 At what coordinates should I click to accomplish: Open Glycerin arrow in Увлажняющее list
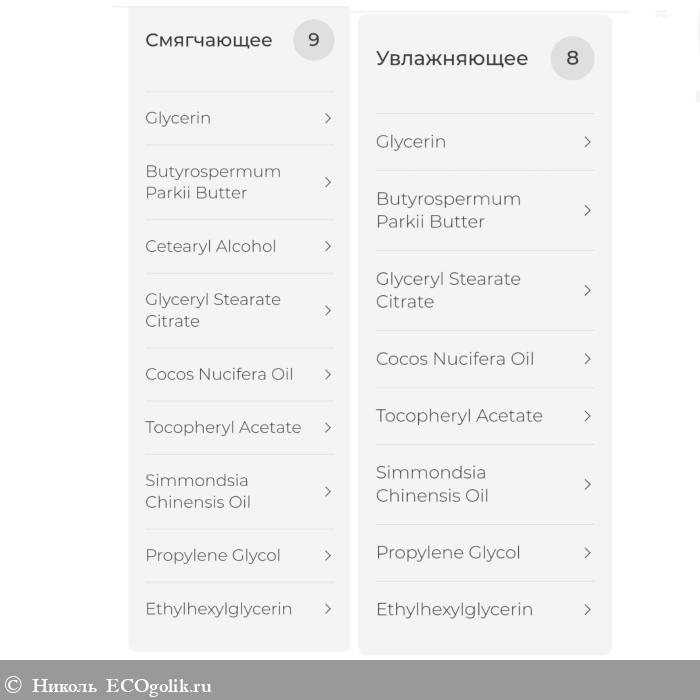(587, 142)
